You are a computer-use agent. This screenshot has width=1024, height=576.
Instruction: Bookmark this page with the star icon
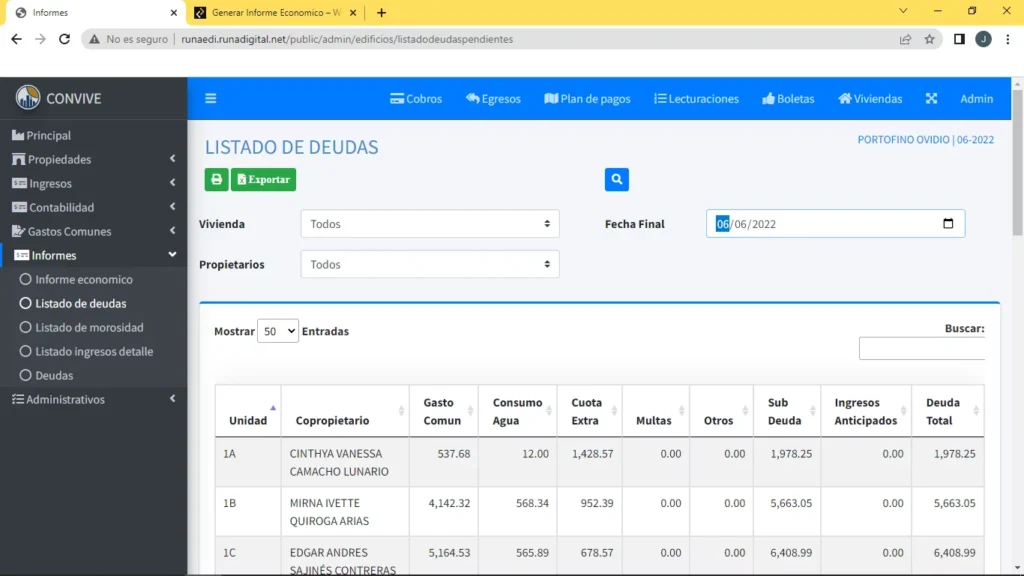(930, 39)
